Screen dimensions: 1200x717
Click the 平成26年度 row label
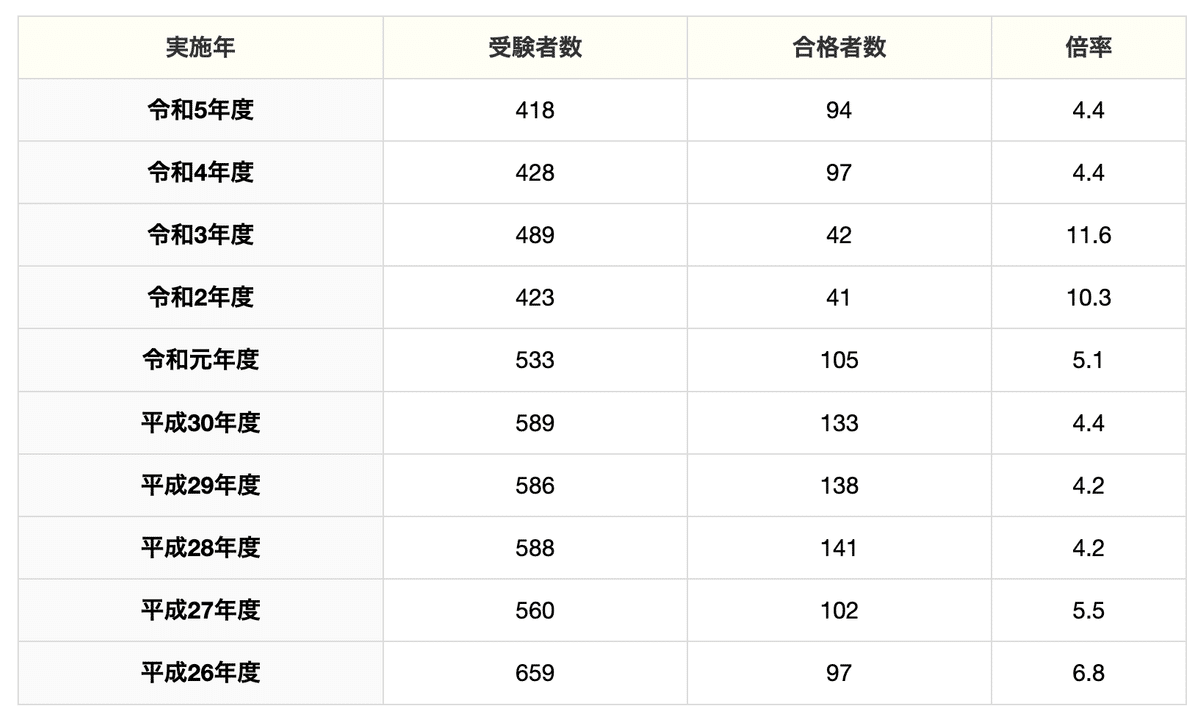point(200,673)
